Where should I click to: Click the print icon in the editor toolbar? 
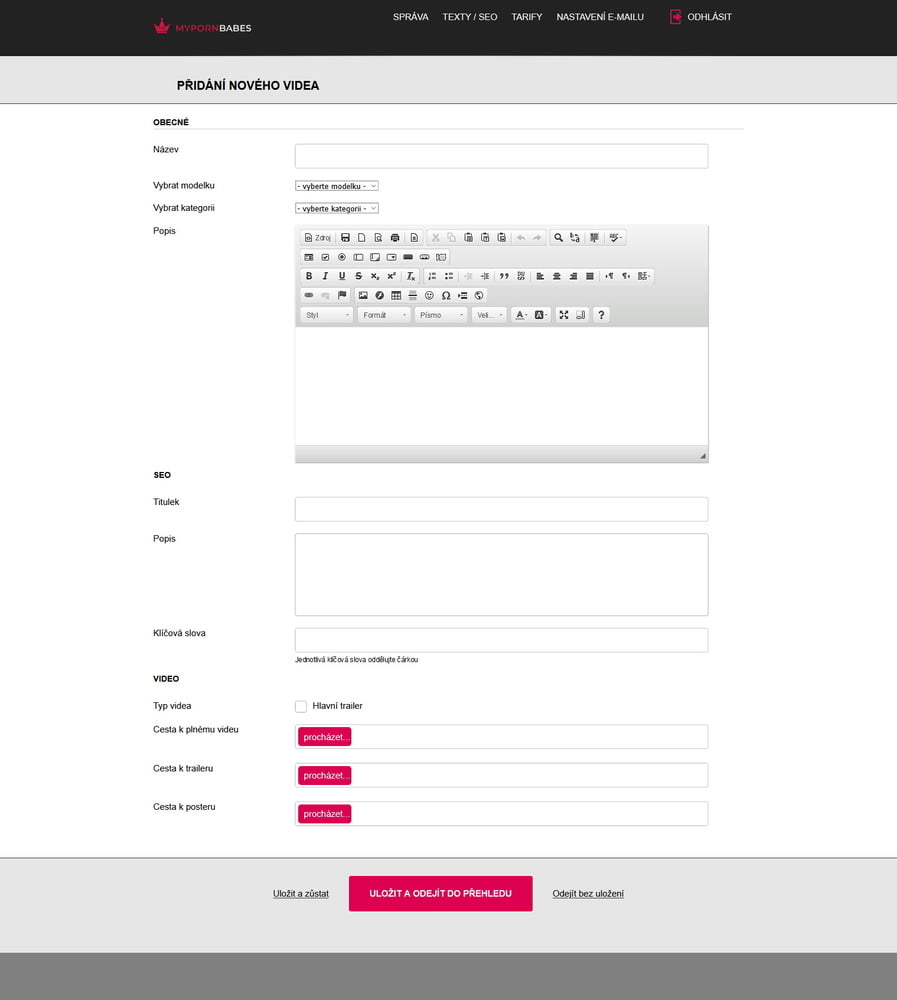(395, 238)
